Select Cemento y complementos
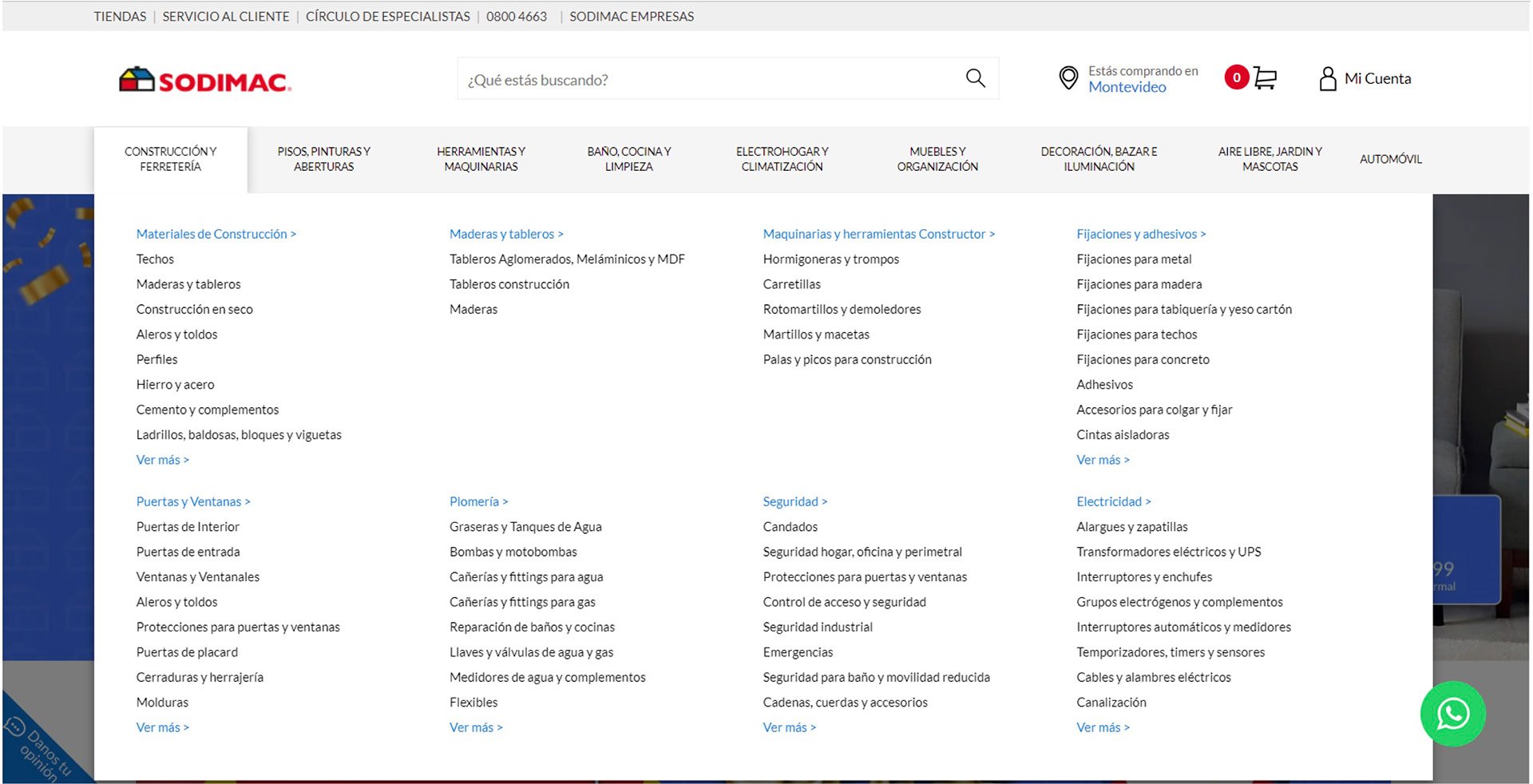 pyautogui.click(x=208, y=410)
